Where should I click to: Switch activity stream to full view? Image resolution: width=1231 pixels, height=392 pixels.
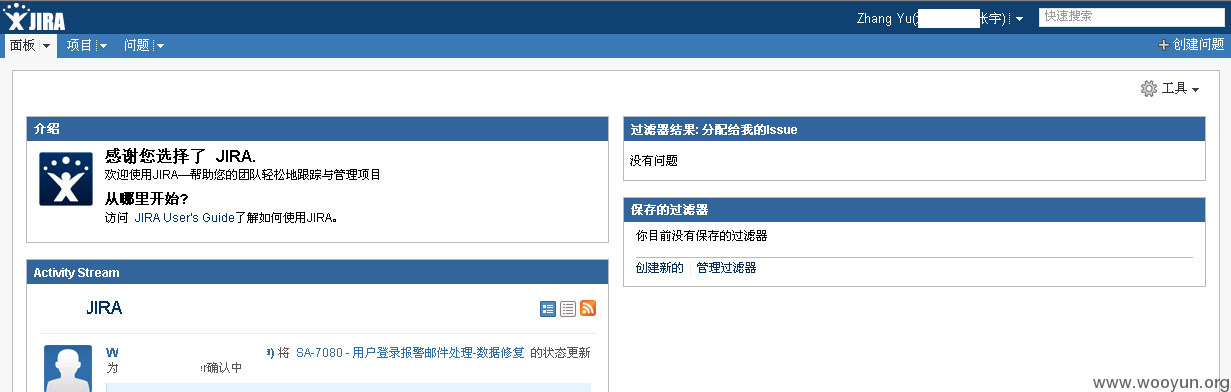548,309
